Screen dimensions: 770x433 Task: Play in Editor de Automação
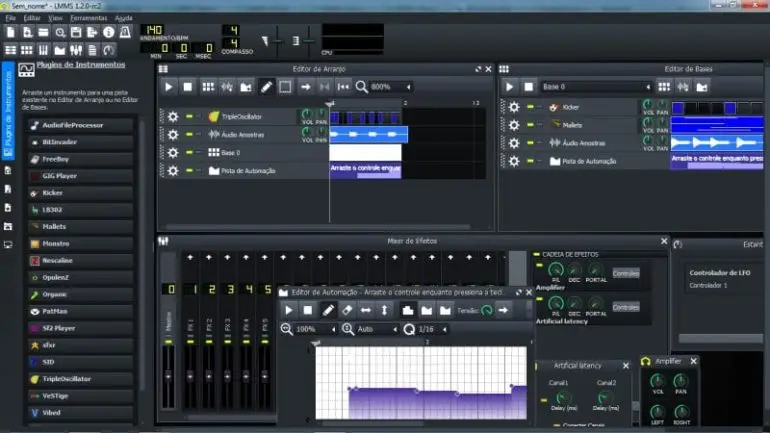(289, 310)
